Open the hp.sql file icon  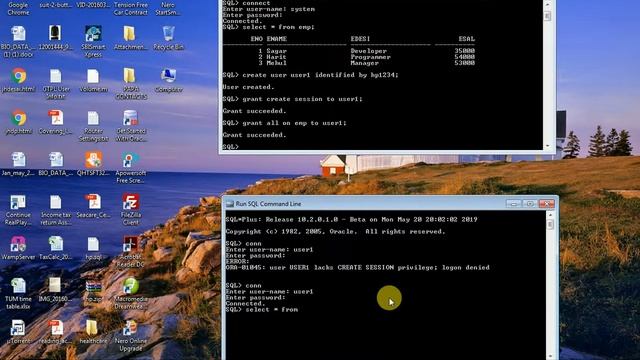click(93, 244)
